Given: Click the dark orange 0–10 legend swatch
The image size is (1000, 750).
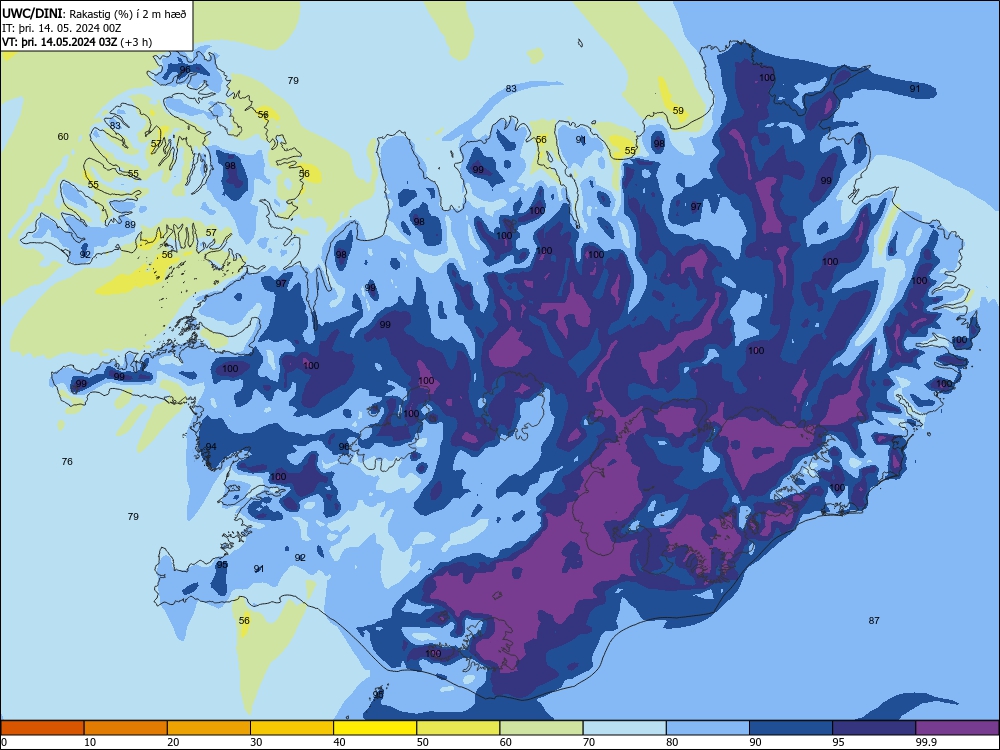Looking at the screenshot, I should pyautogui.click(x=43, y=728).
